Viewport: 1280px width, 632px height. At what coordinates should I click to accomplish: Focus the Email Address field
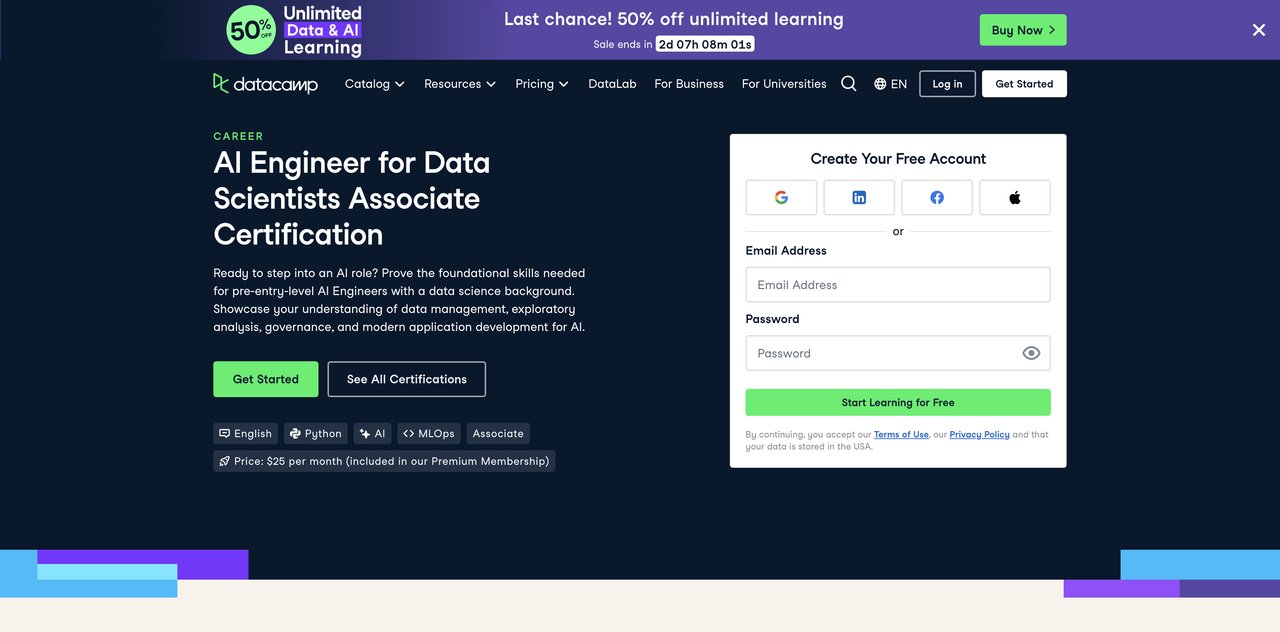pyautogui.click(x=898, y=285)
